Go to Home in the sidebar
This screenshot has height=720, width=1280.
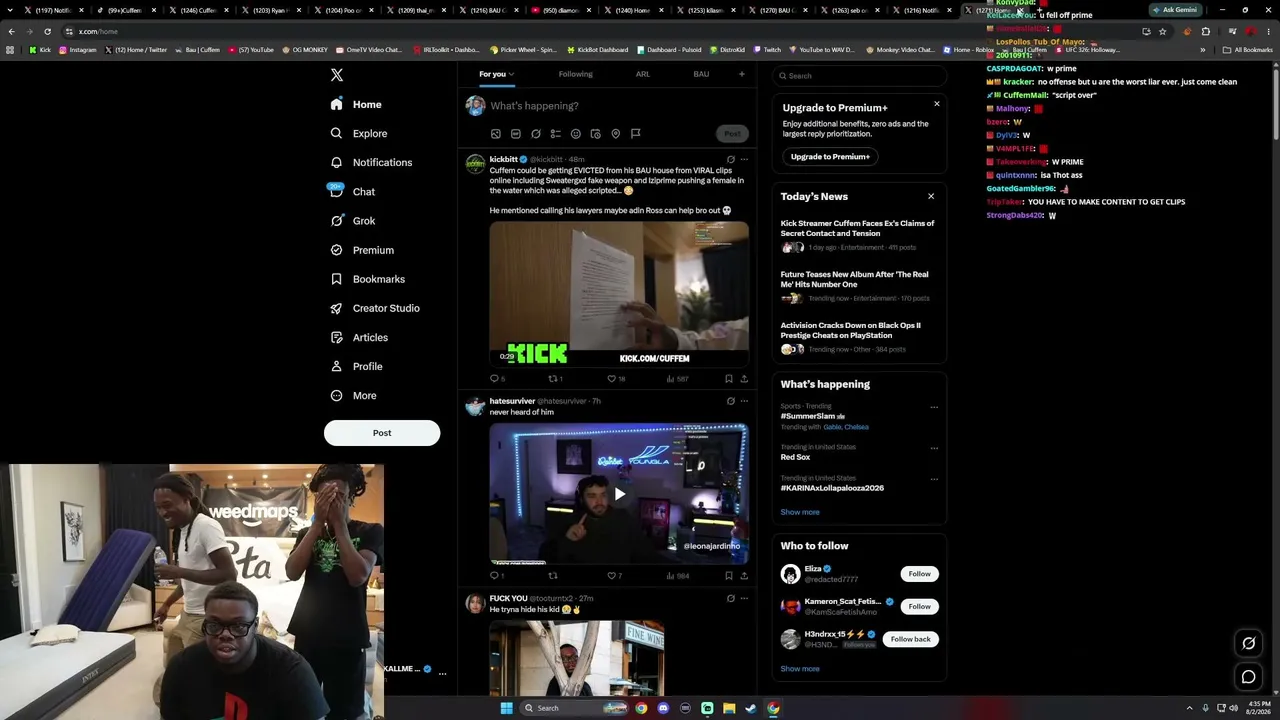pos(356,104)
